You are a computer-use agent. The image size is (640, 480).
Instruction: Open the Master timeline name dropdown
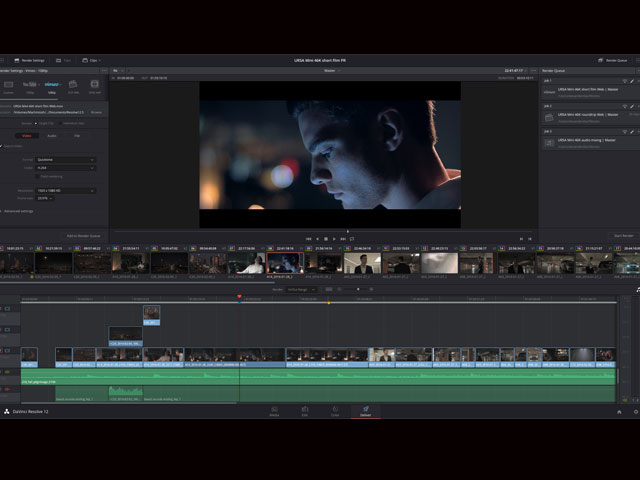point(332,71)
